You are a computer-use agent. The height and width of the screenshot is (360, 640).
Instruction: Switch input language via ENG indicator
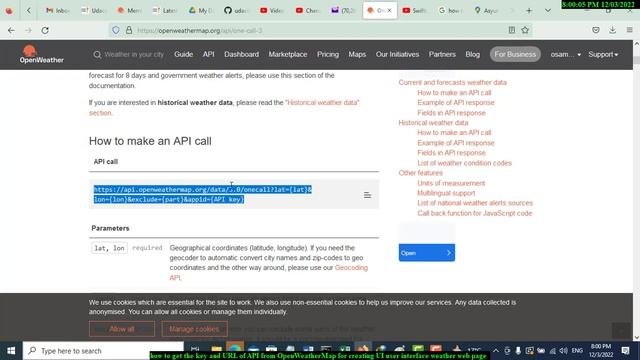[x=577, y=351]
